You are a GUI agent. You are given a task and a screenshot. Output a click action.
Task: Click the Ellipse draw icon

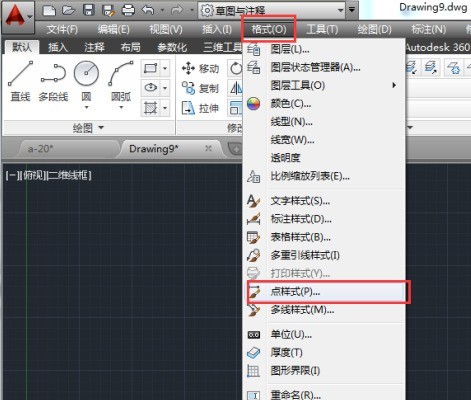coord(150,88)
